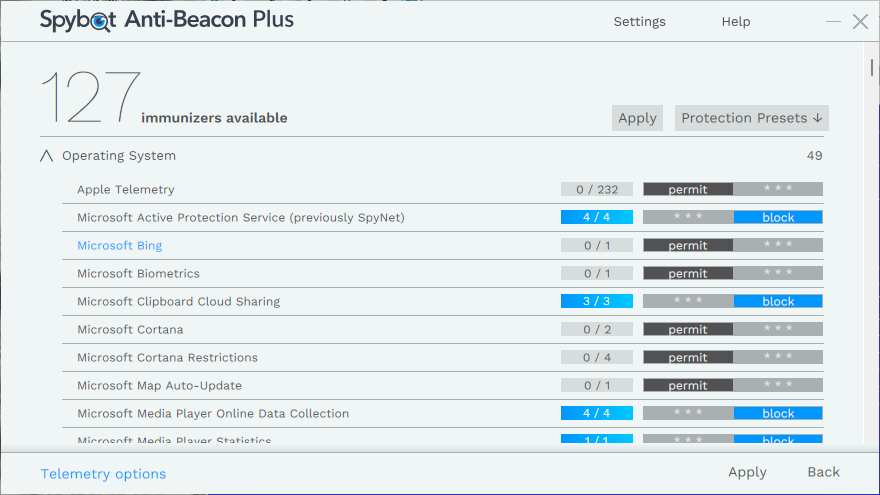Switch Microsoft Cortana to block
The image size is (880, 495).
778,329
